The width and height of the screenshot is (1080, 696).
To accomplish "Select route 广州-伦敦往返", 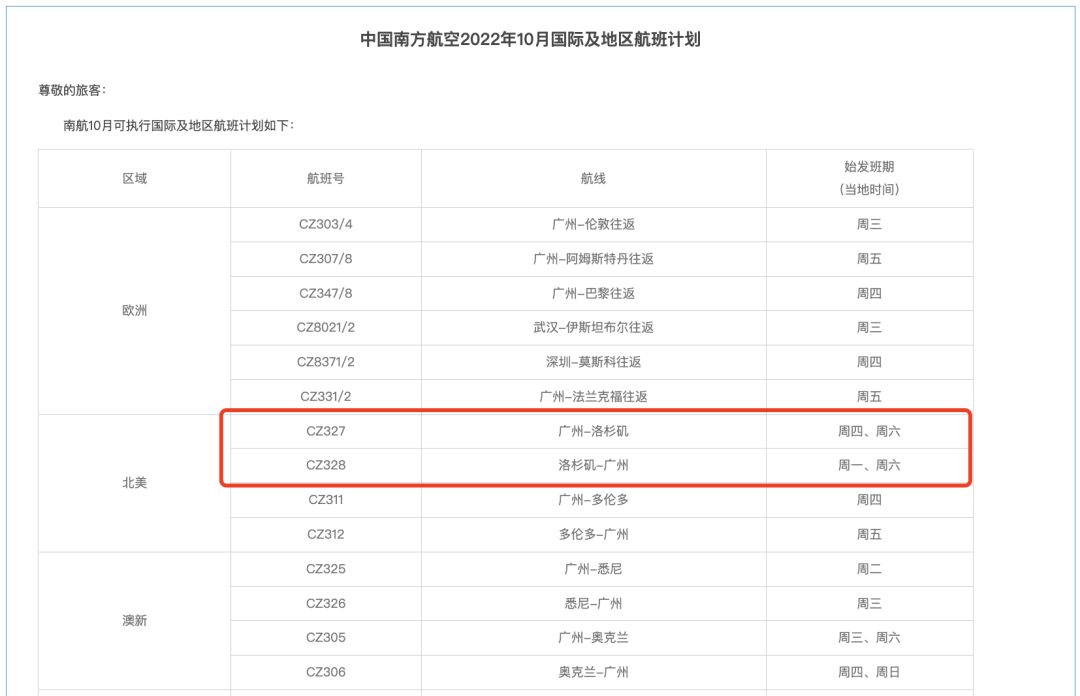I will coord(593,224).
